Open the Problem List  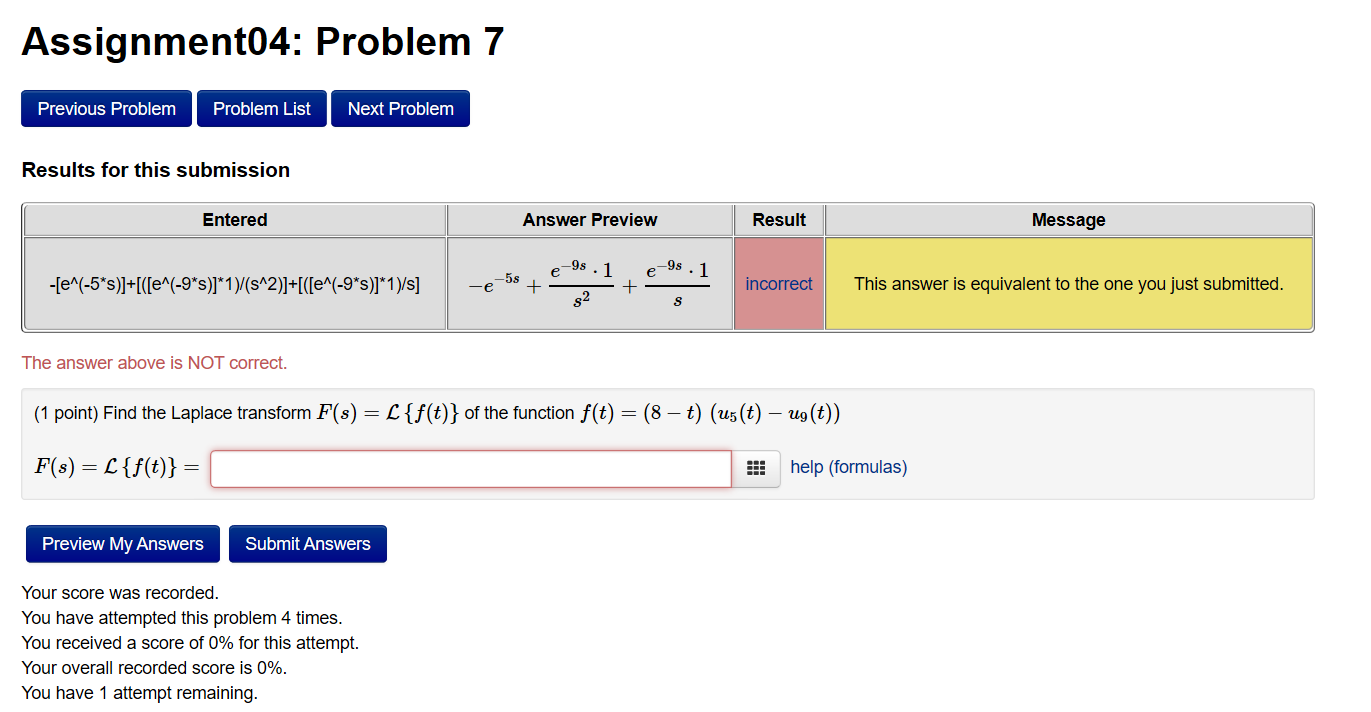point(261,108)
